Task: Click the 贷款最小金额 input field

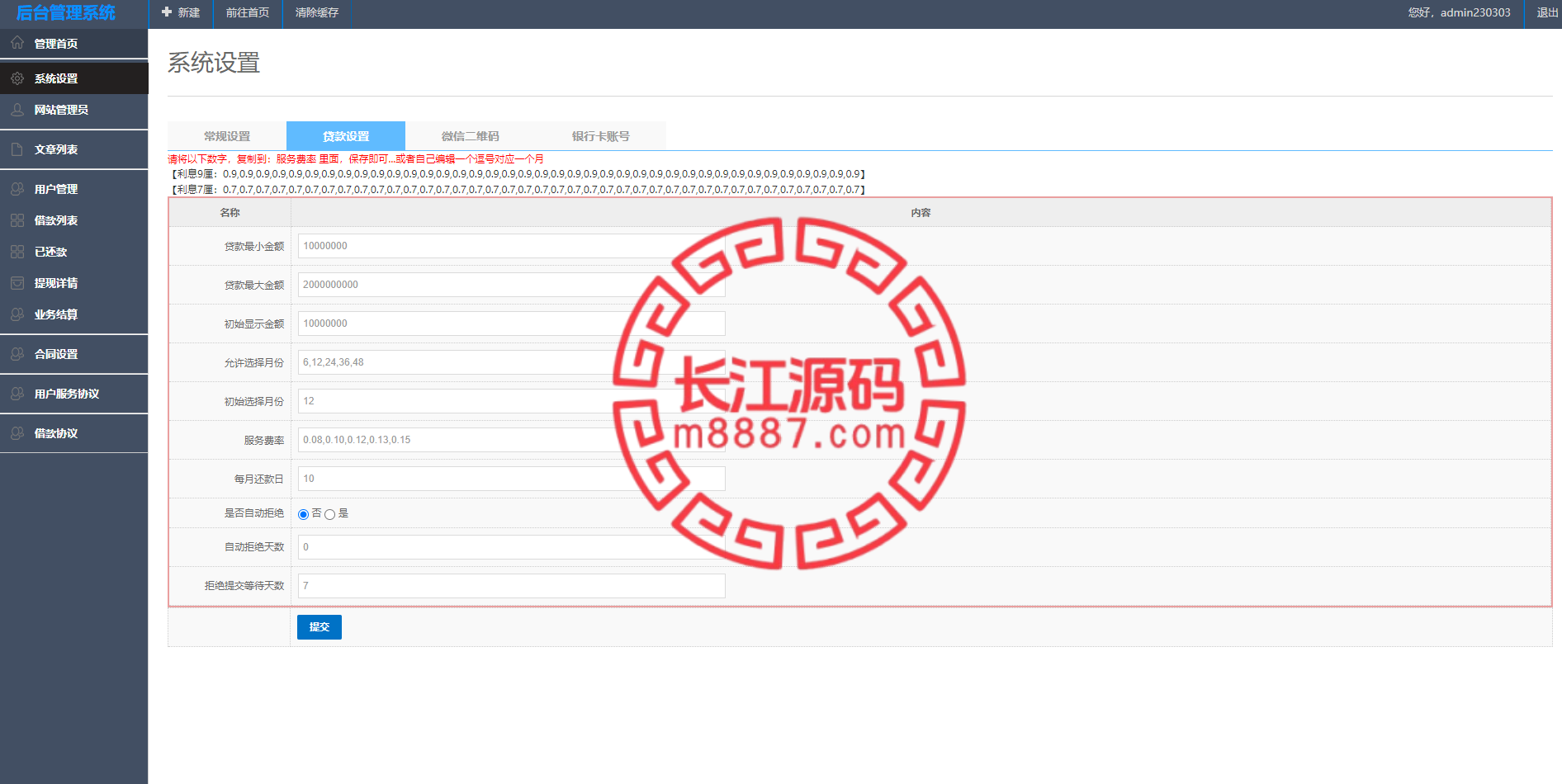Action: 511,246
